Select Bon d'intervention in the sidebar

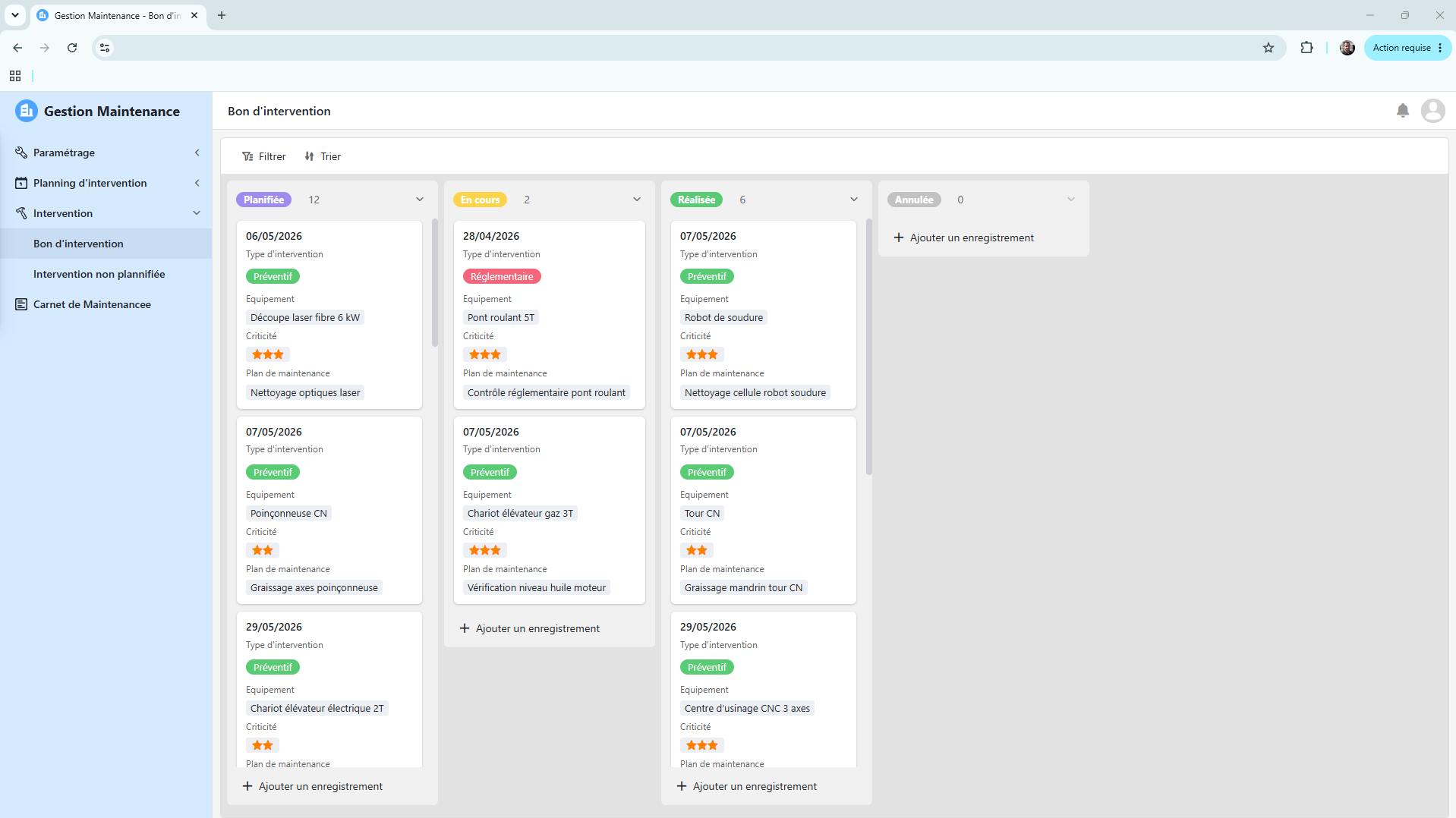click(106, 244)
